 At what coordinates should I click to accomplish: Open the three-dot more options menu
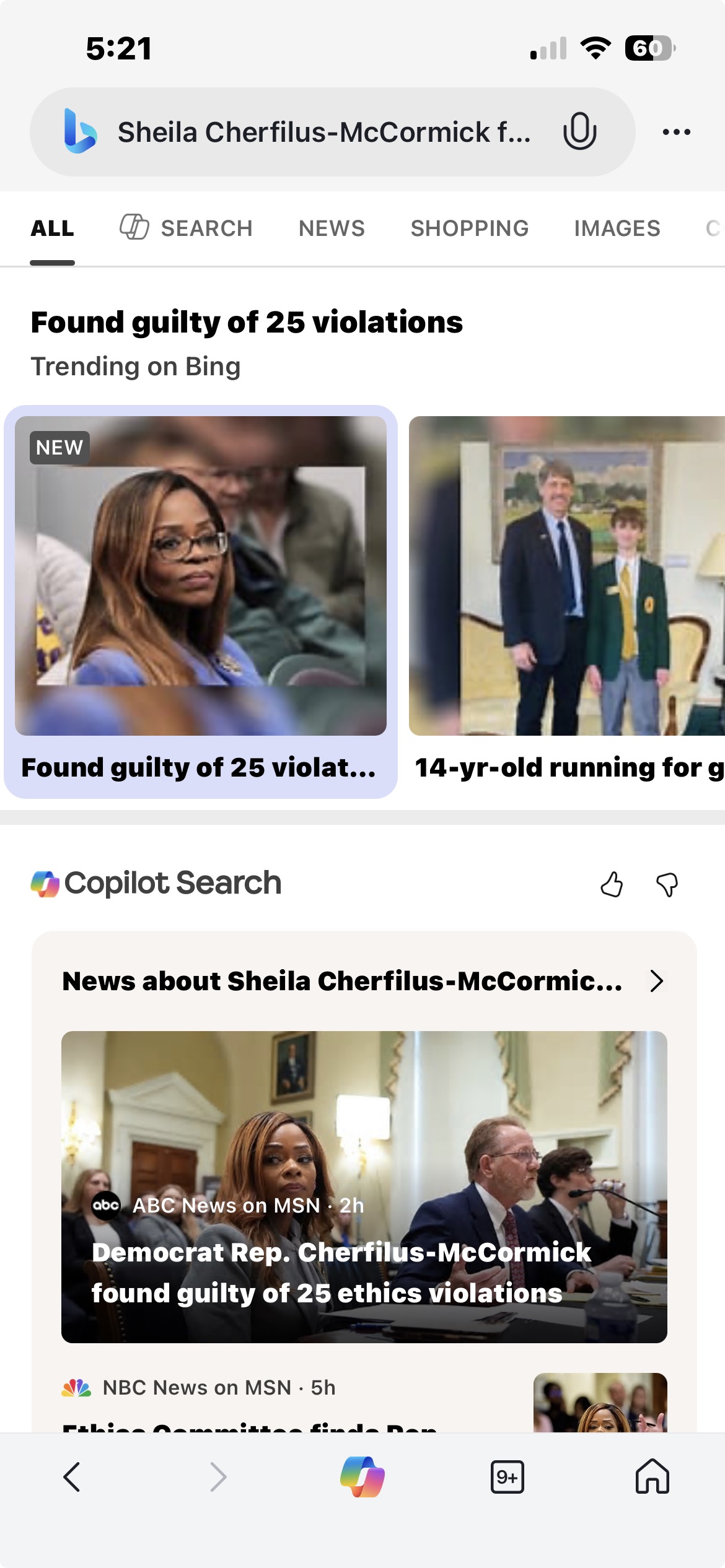tap(676, 132)
